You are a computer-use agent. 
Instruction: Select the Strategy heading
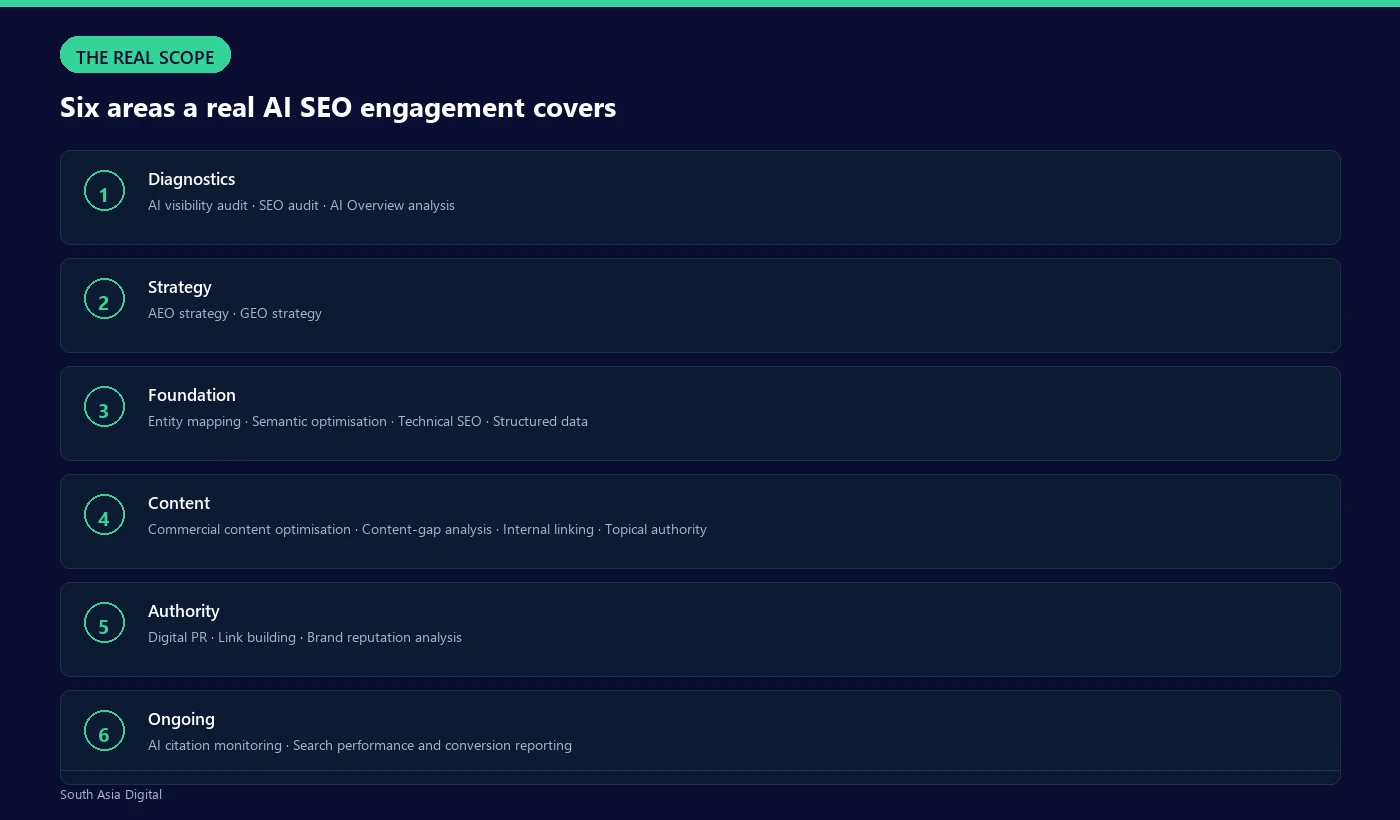pos(180,287)
